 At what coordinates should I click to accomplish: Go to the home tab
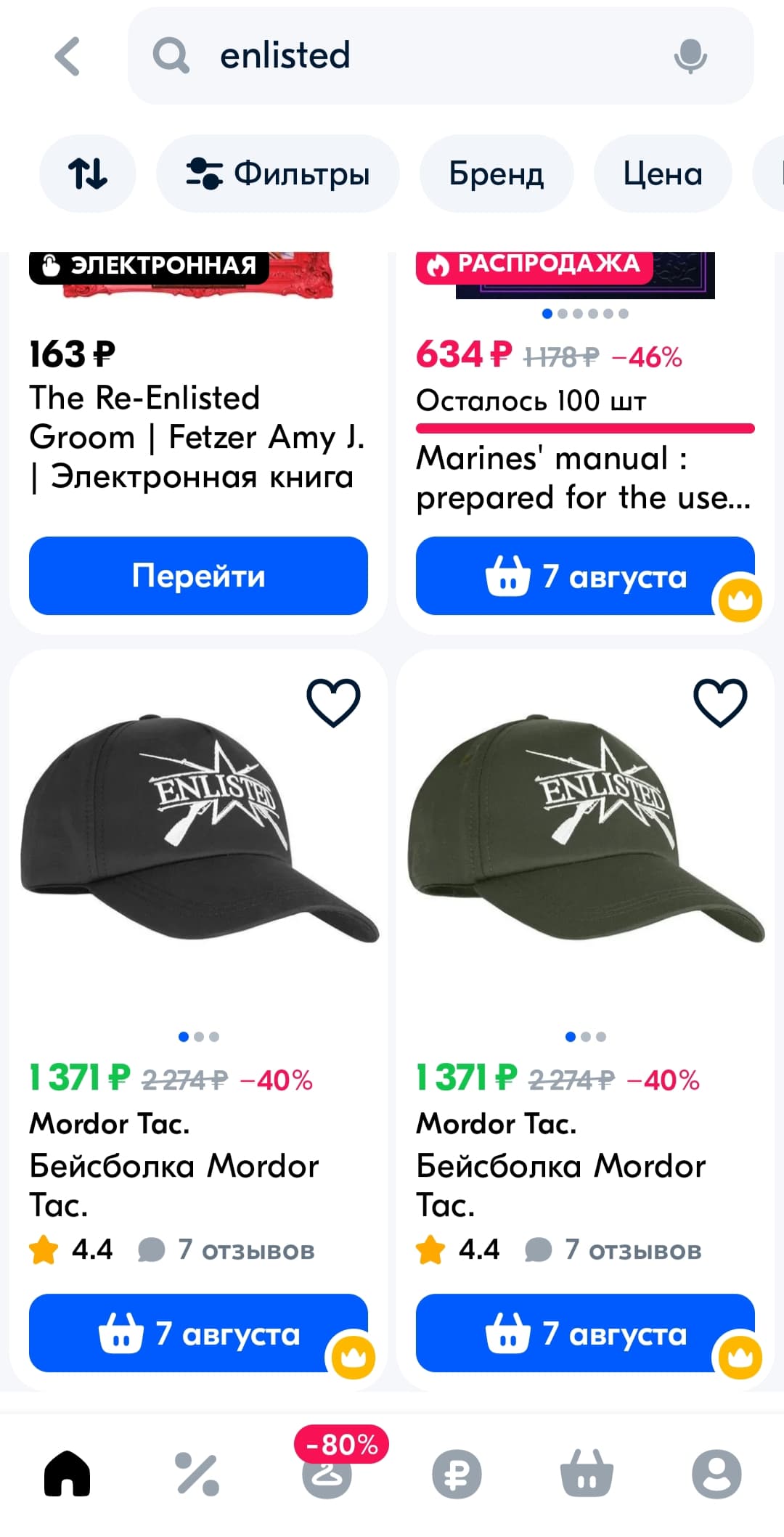tap(67, 1474)
